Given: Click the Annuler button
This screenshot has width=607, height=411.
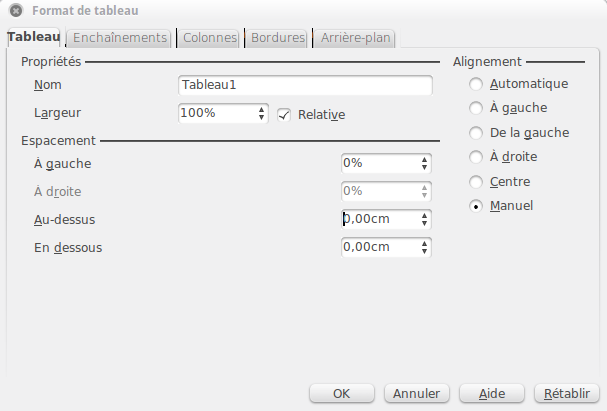Looking at the screenshot, I should click(417, 394).
